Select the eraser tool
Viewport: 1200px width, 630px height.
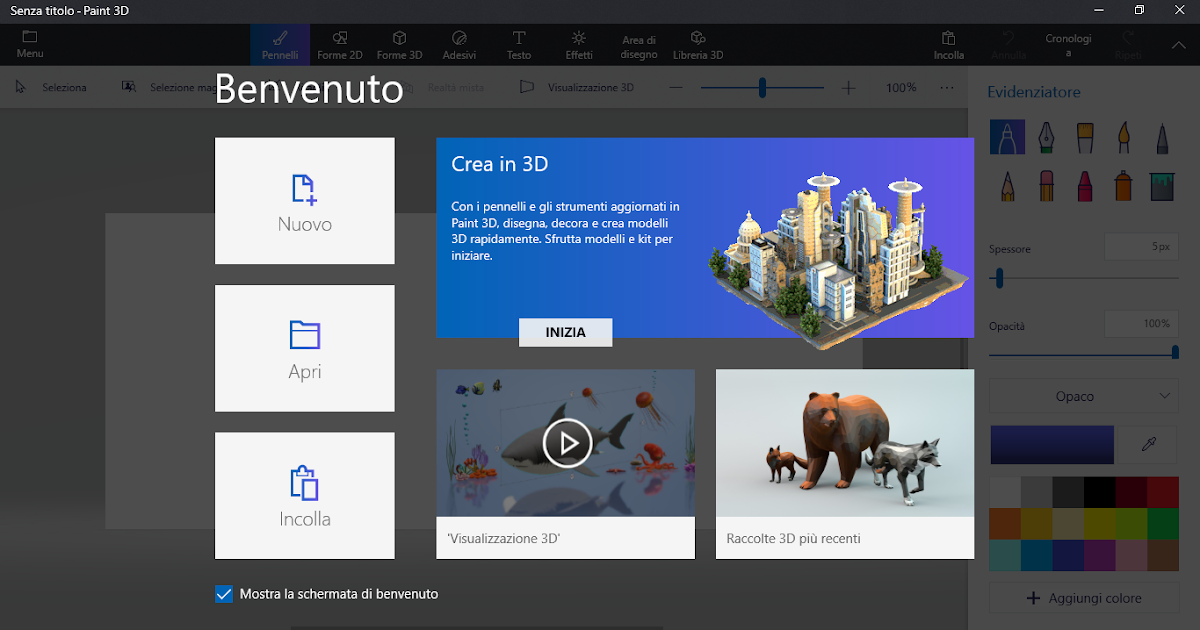point(1046,185)
